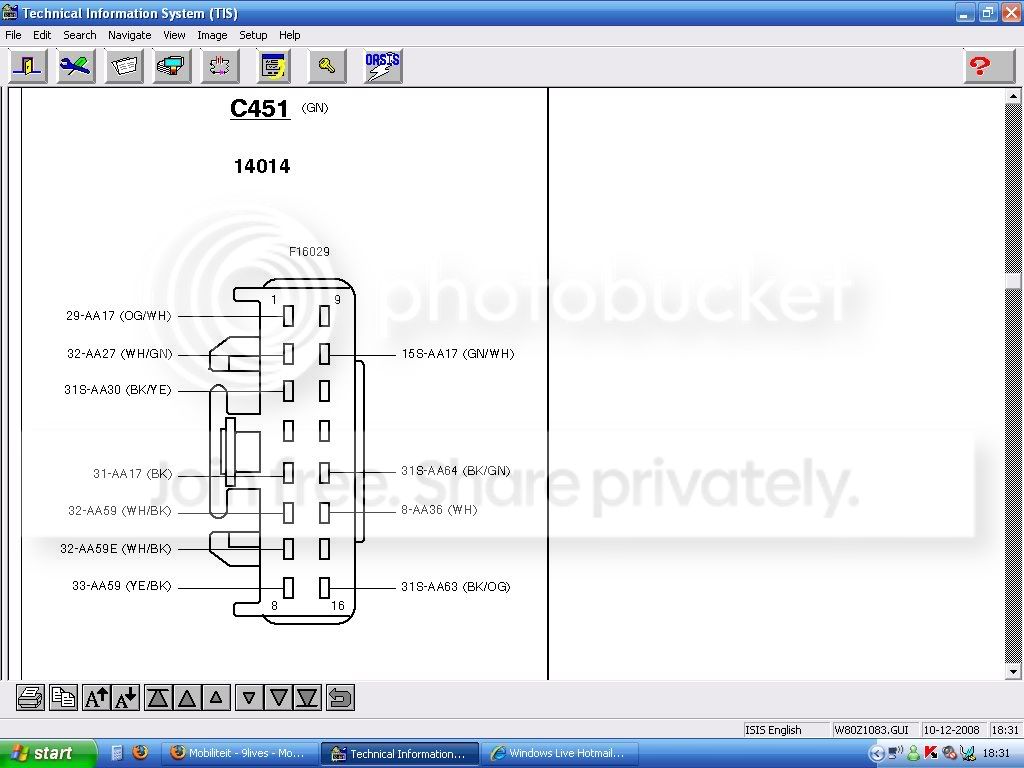Screen dimensions: 1024x768
Task: Click the red question mark help icon
Action: click(989, 66)
